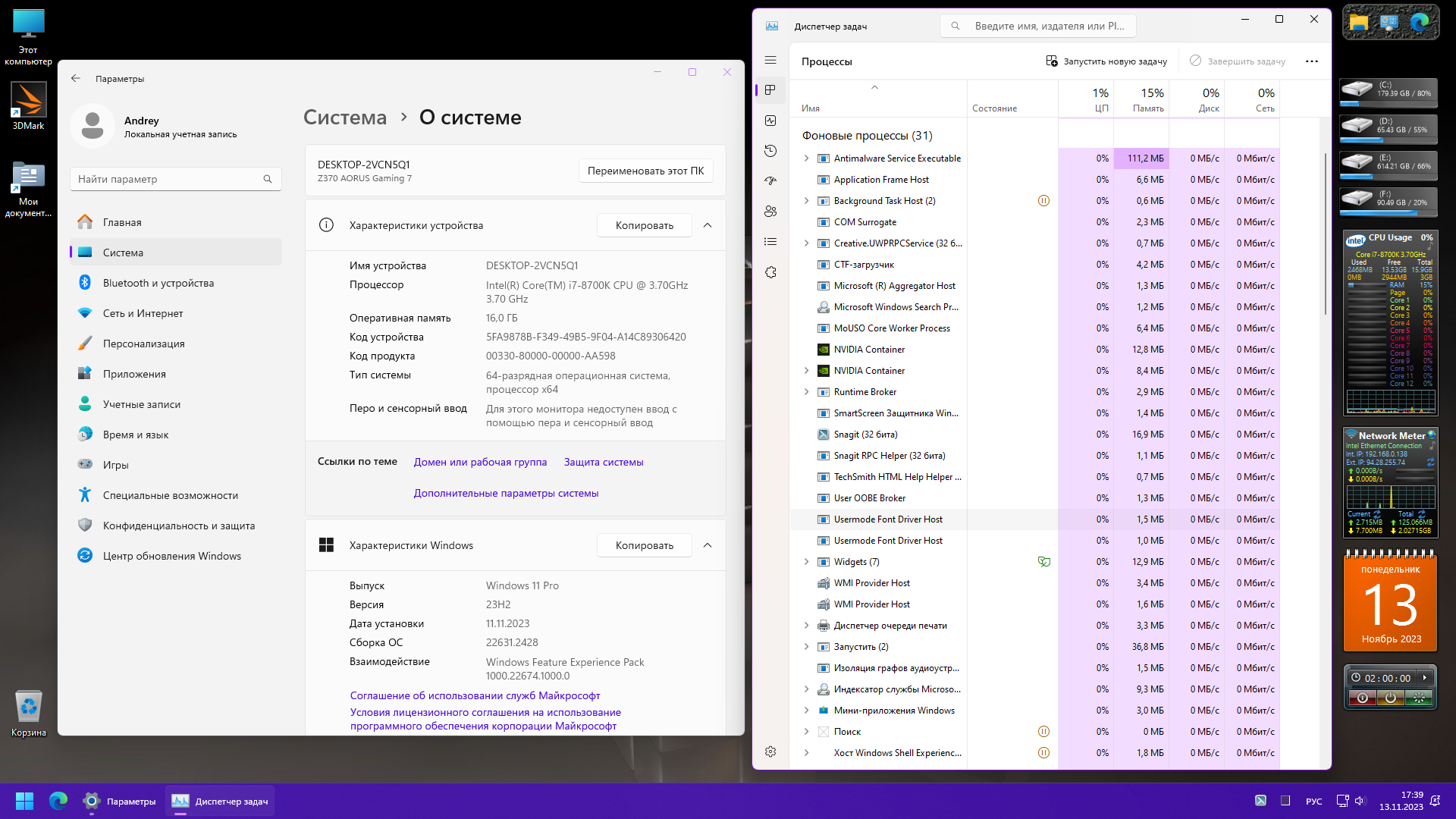
Task: Click Run new task button
Action: [x=1106, y=61]
